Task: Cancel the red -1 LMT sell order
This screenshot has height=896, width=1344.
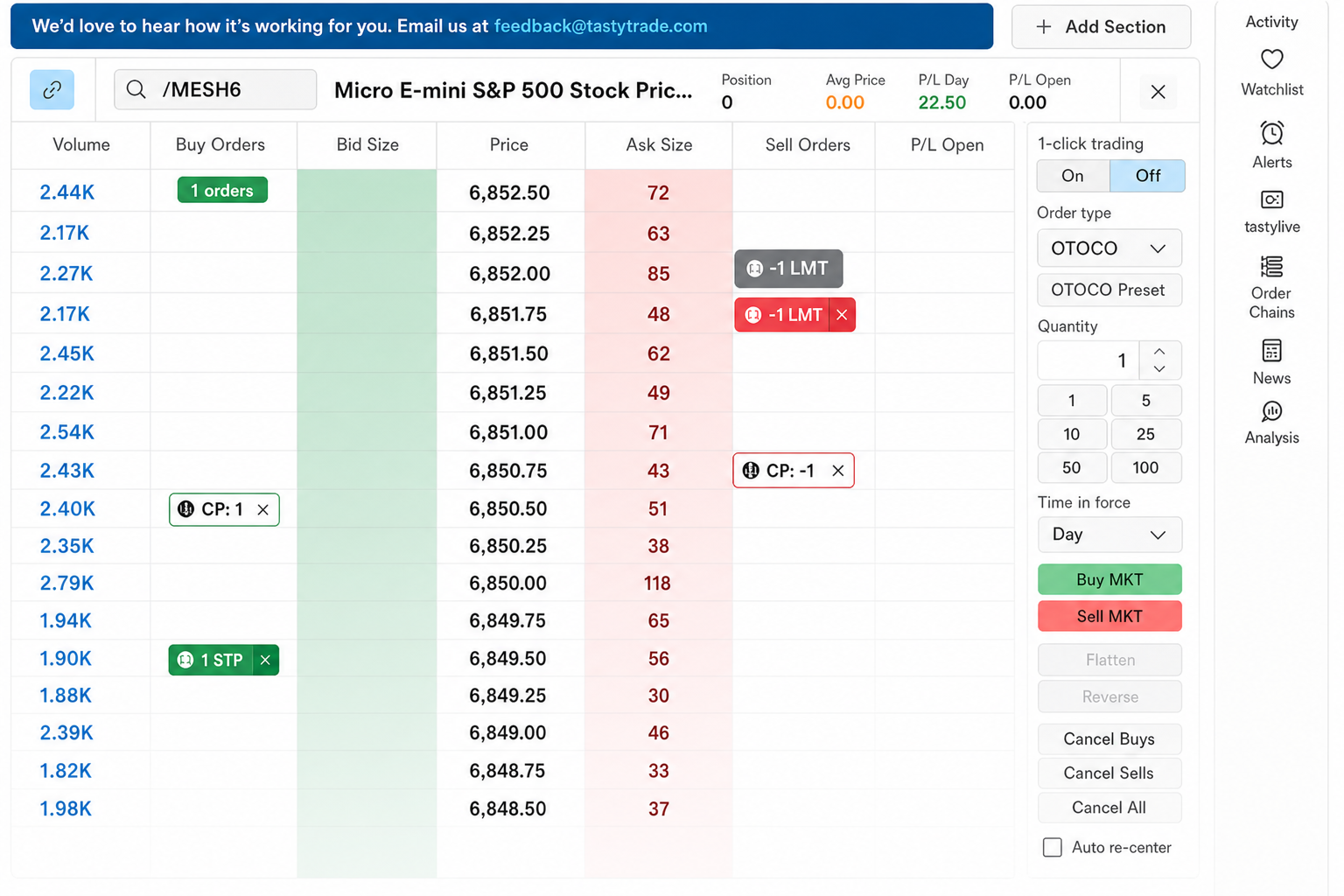Action: pyautogui.click(x=842, y=315)
